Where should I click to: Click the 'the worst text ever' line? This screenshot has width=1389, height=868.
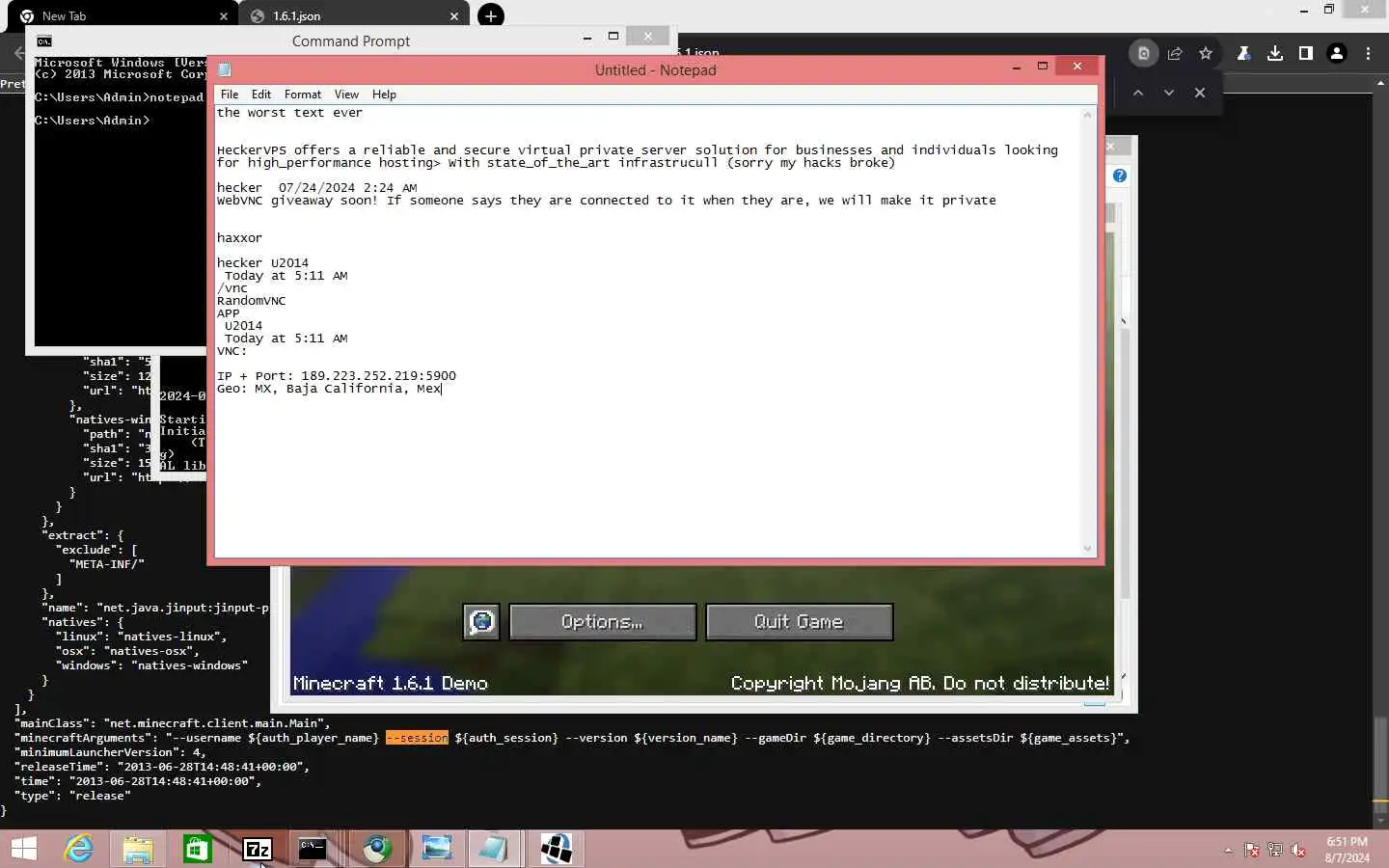click(289, 113)
